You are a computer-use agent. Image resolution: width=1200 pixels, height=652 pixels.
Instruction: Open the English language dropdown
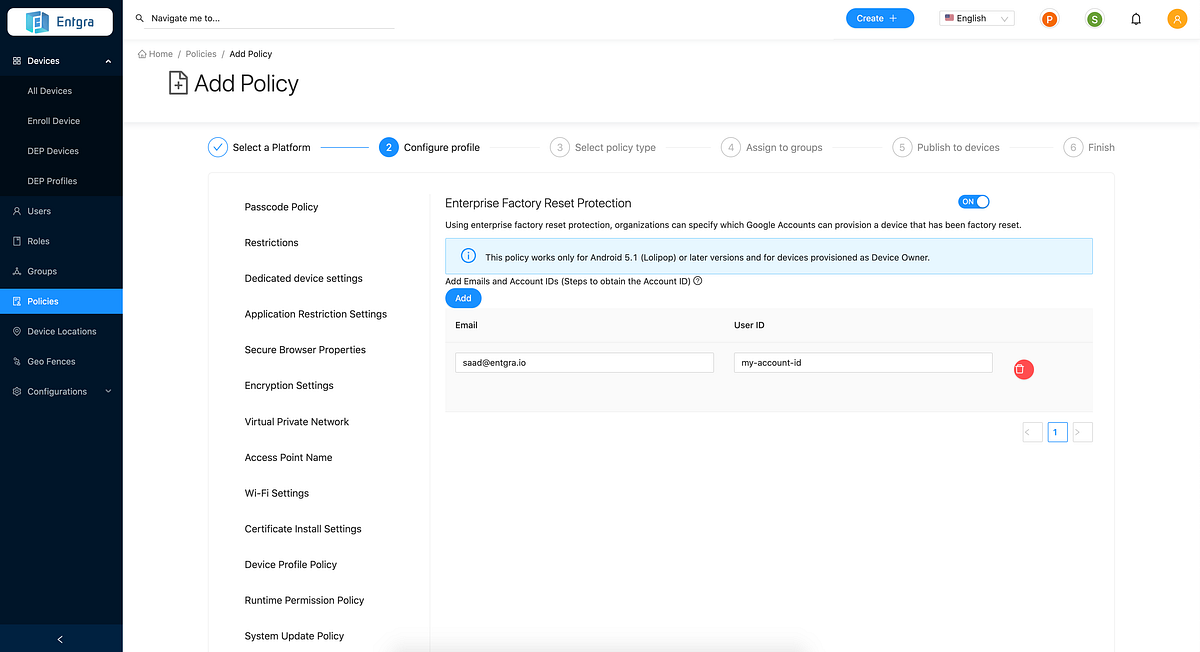tap(976, 17)
